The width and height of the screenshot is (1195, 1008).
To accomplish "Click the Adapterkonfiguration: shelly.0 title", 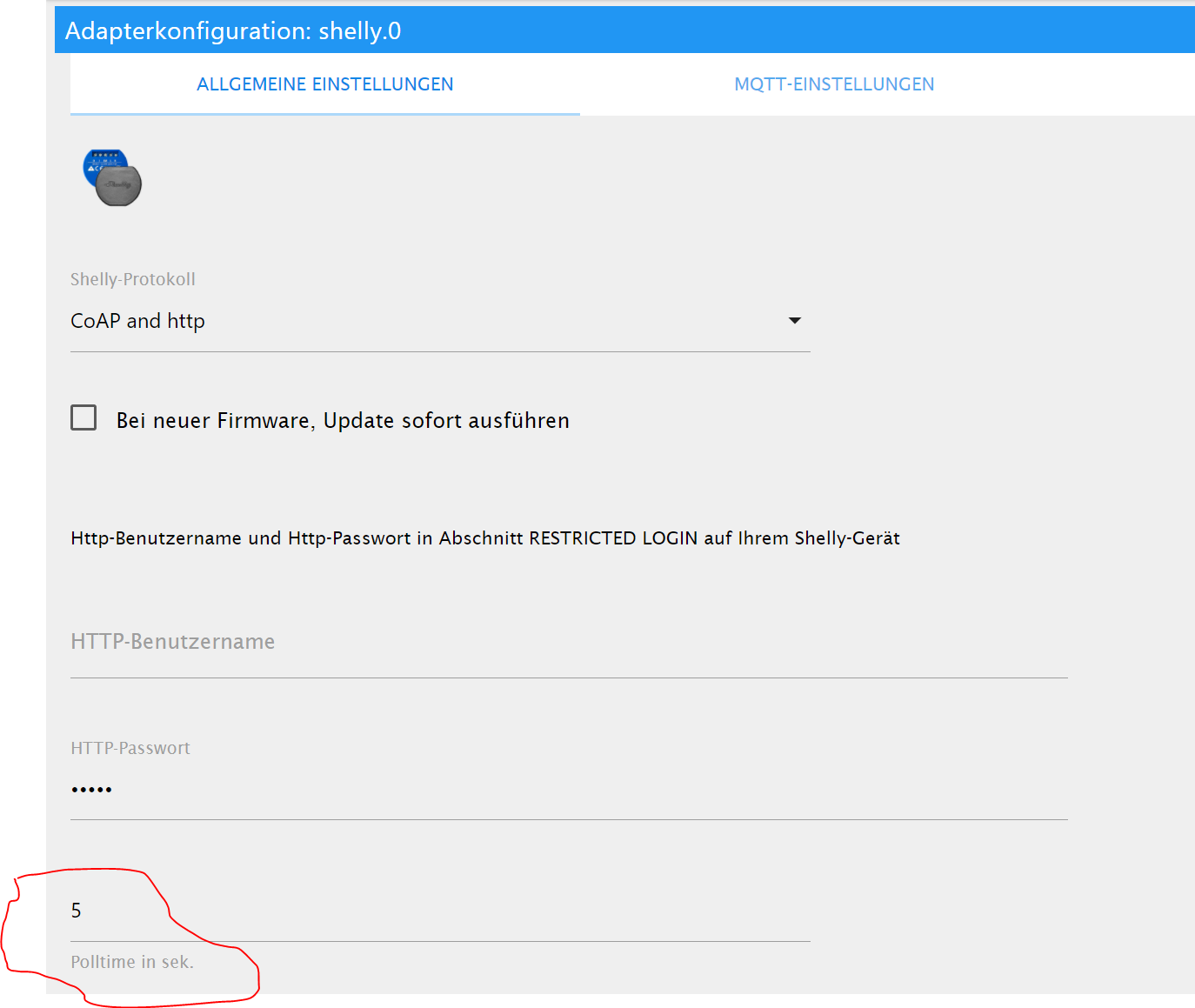I will (x=233, y=31).
